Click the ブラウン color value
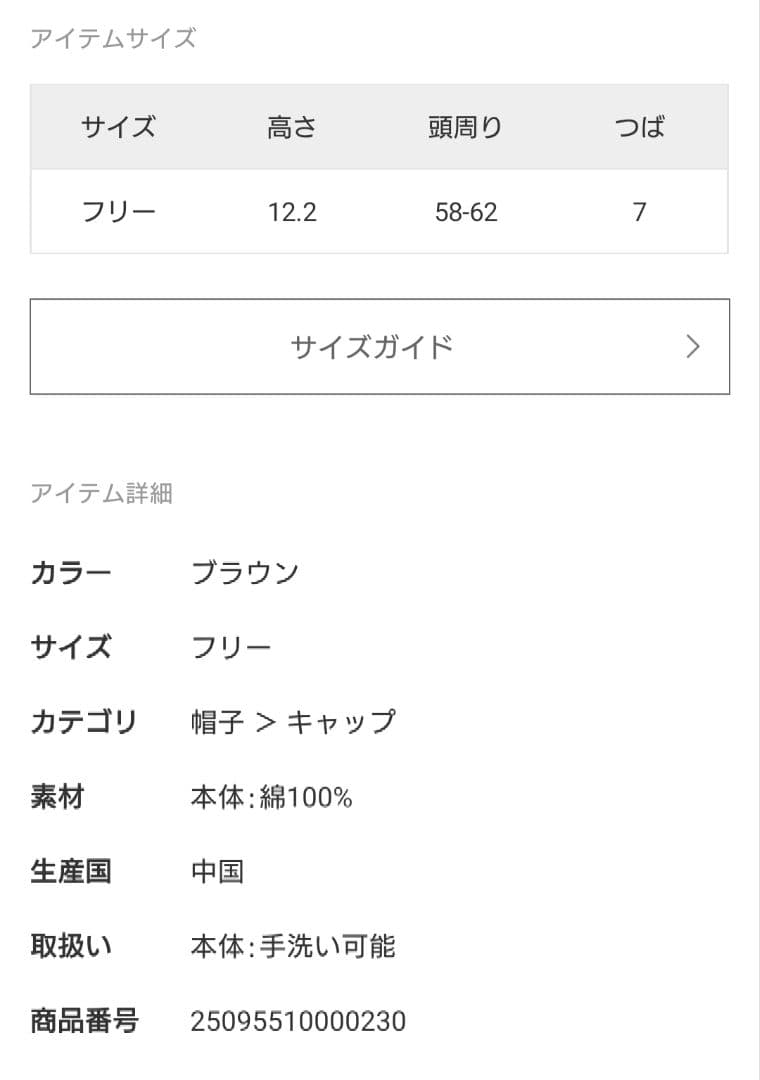 tap(245, 573)
